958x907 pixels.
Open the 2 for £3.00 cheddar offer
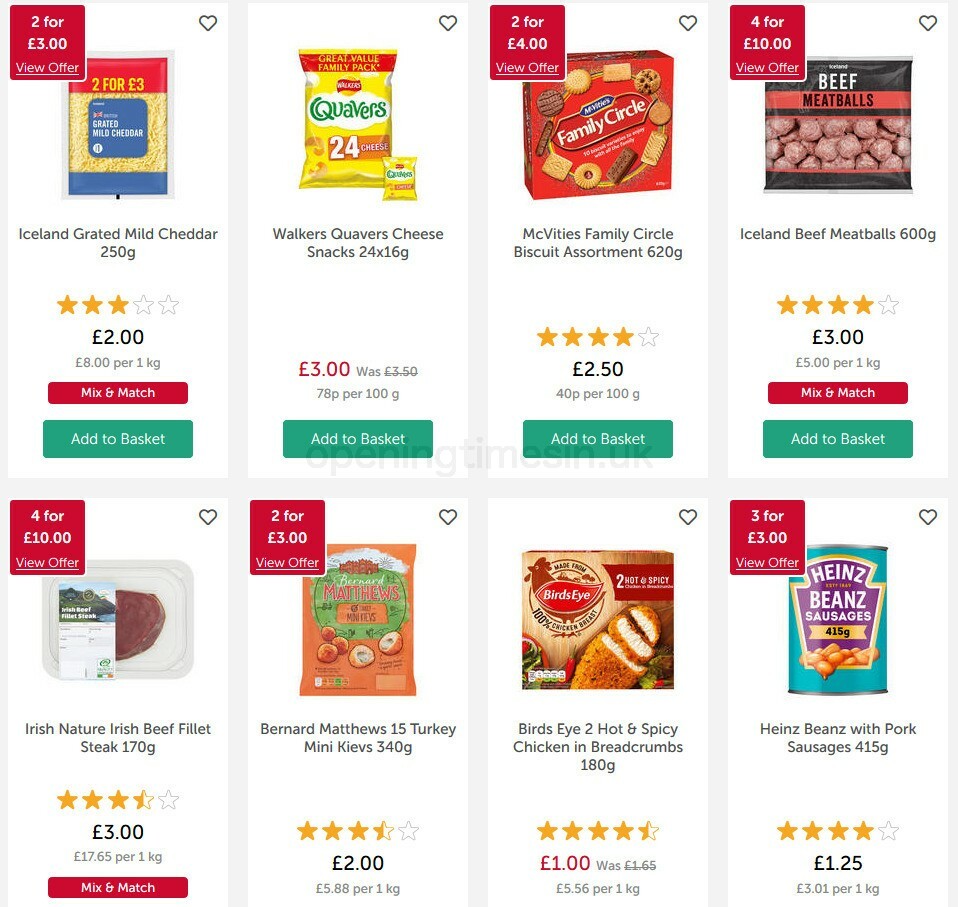pyautogui.click(x=47, y=67)
